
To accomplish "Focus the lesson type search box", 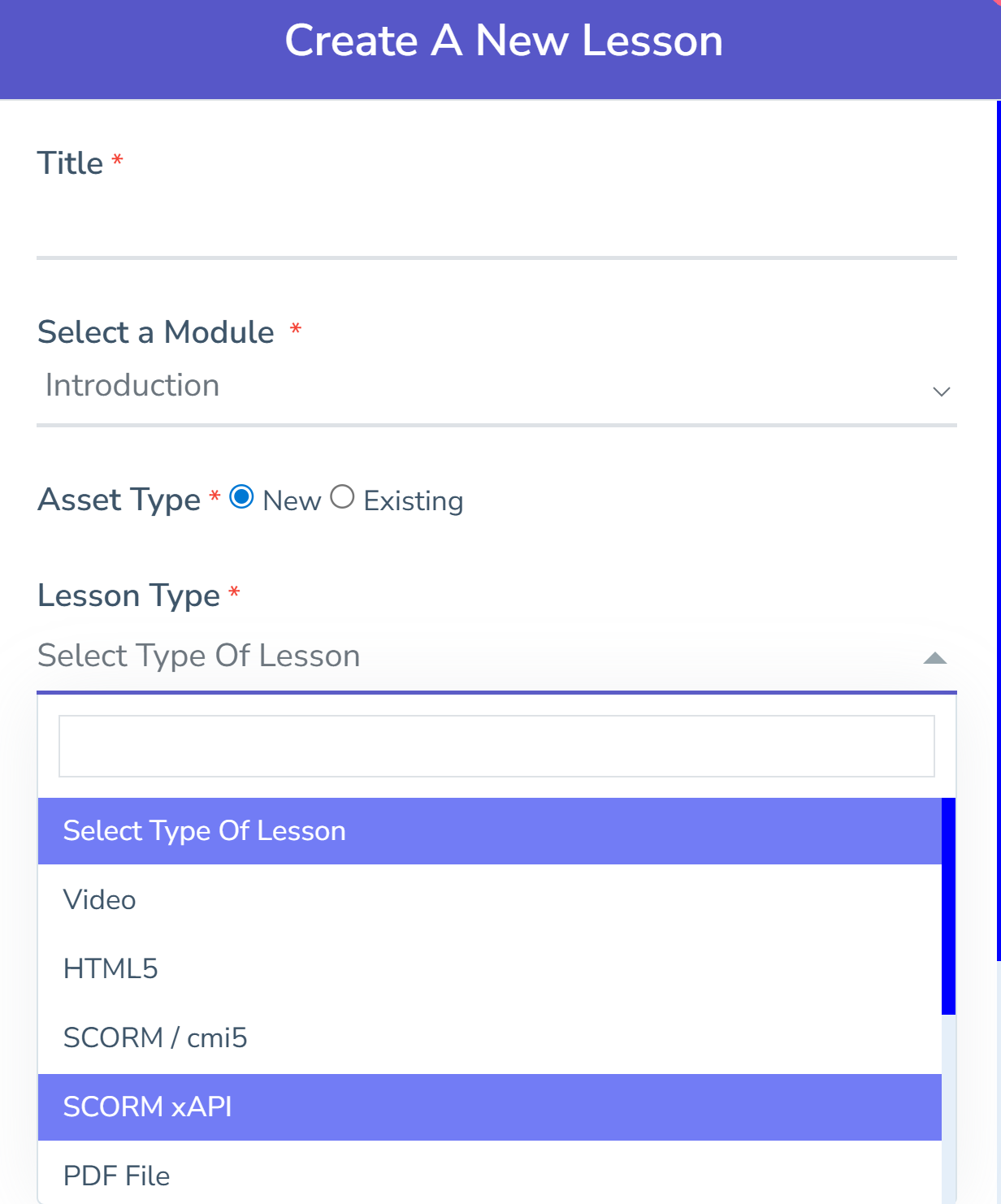I will click(x=496, y=746).
